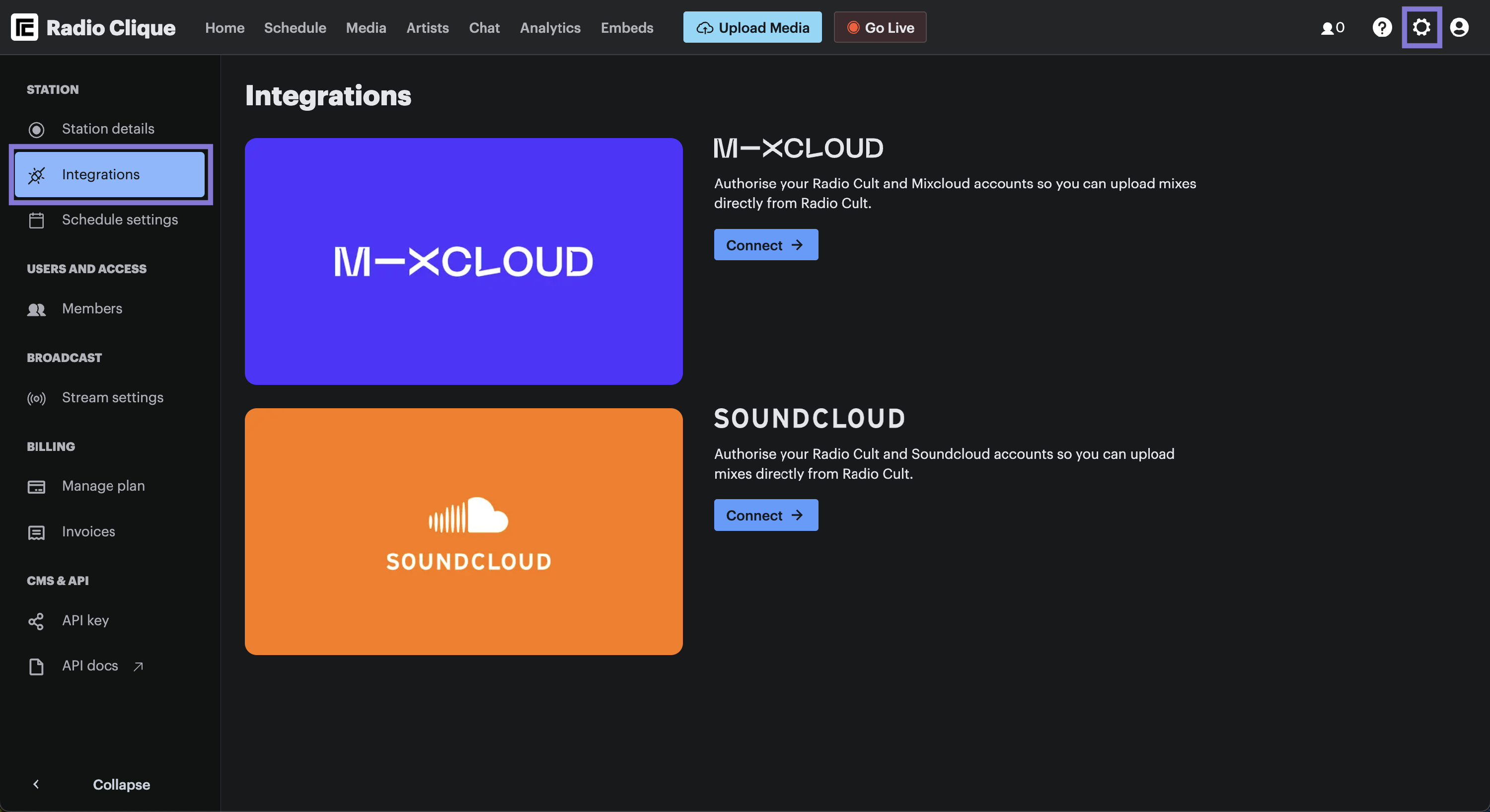Click the Mixcloud logo heading
Screen dimensions: 1490x812
point(798,148)
